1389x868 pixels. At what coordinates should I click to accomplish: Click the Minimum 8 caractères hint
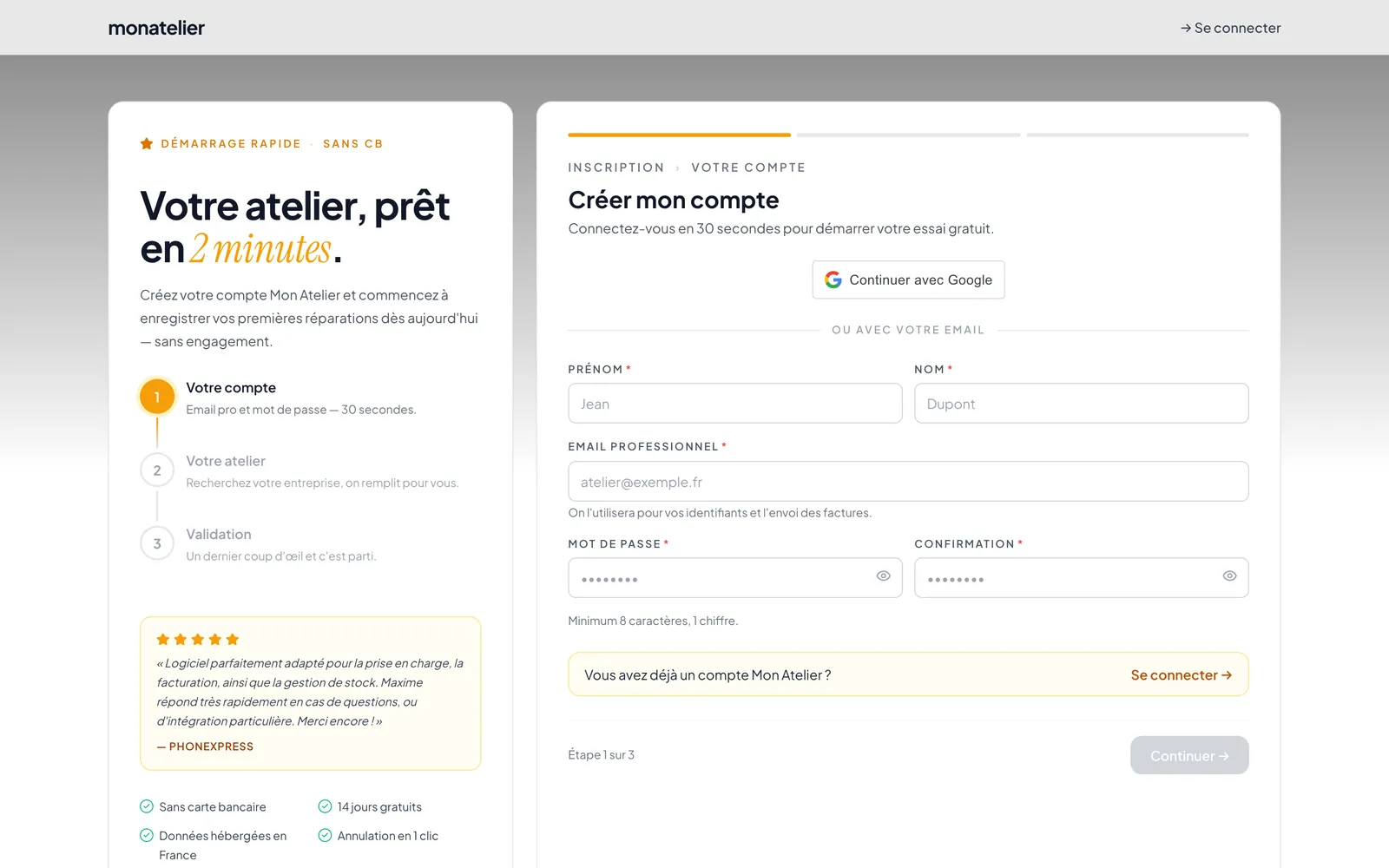pyautogui.click(x=653, y=621)
